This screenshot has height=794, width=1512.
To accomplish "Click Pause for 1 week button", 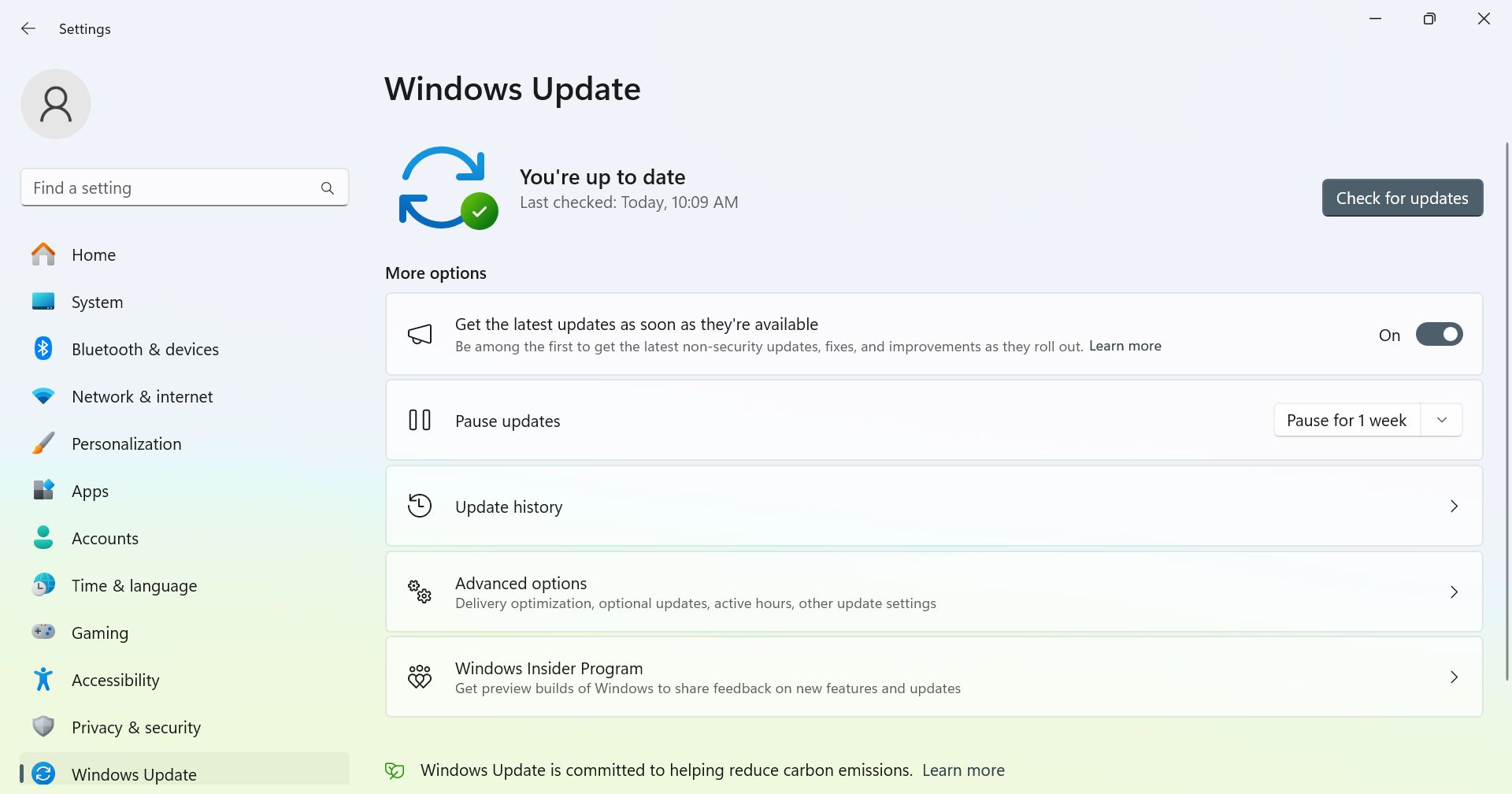I will (x=1347, y=420).
